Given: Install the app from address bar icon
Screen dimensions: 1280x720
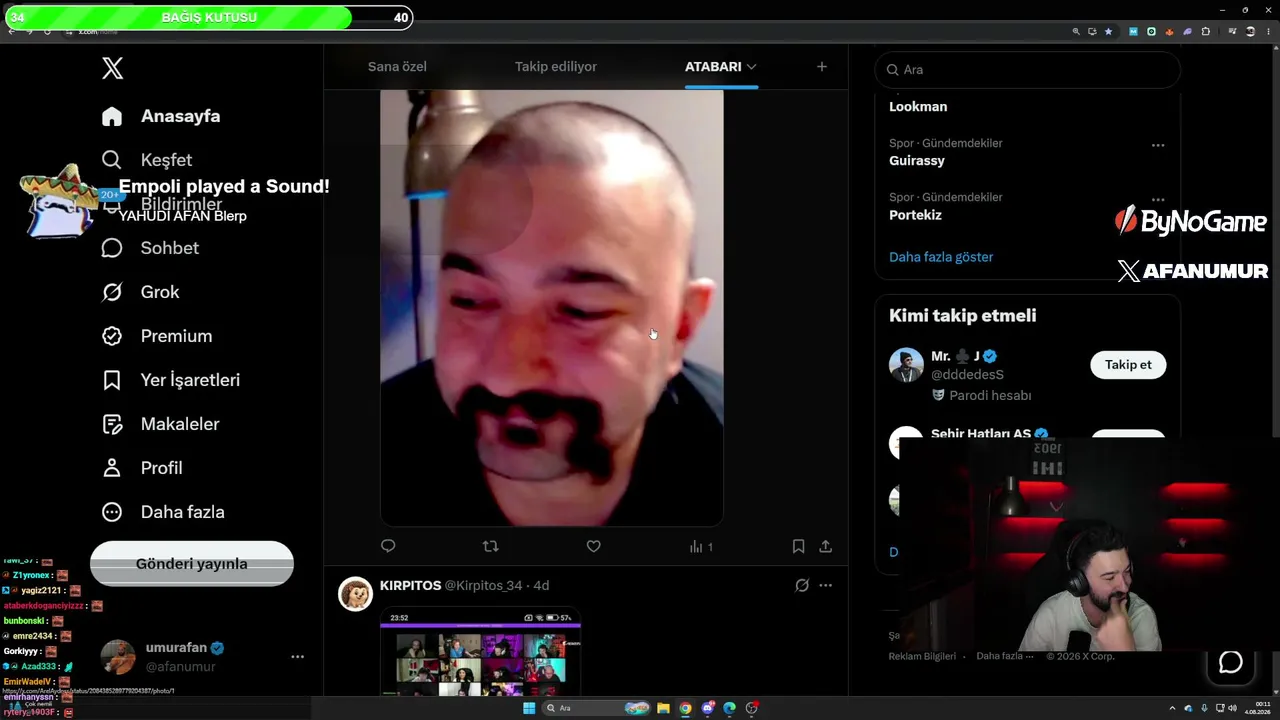Looking at the screenshot, I should click(1092, 32).
